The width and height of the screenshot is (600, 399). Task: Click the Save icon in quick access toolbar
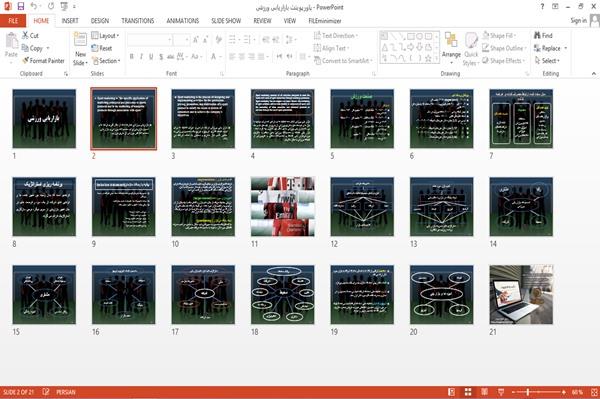click(x=21, y=6)
